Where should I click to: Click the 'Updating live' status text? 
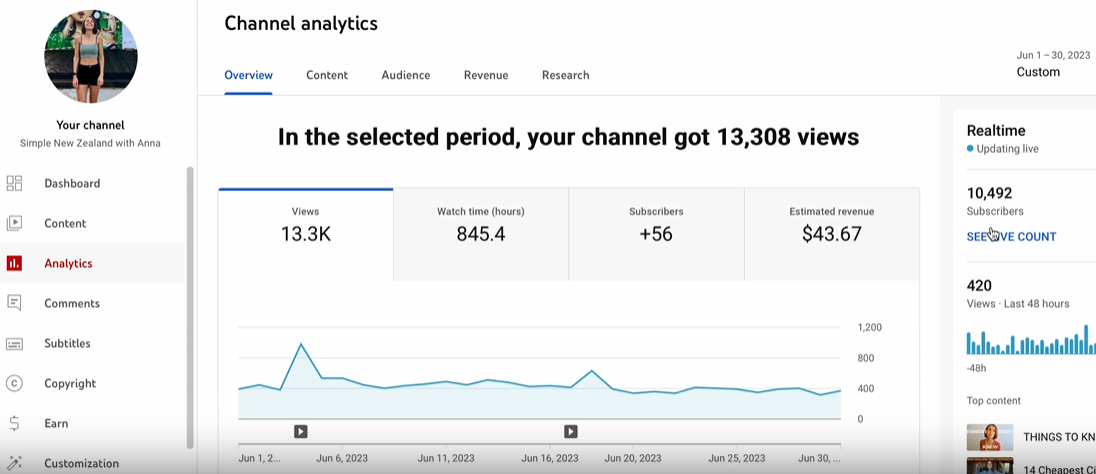pyautogui.click(x=1007, y=149)
